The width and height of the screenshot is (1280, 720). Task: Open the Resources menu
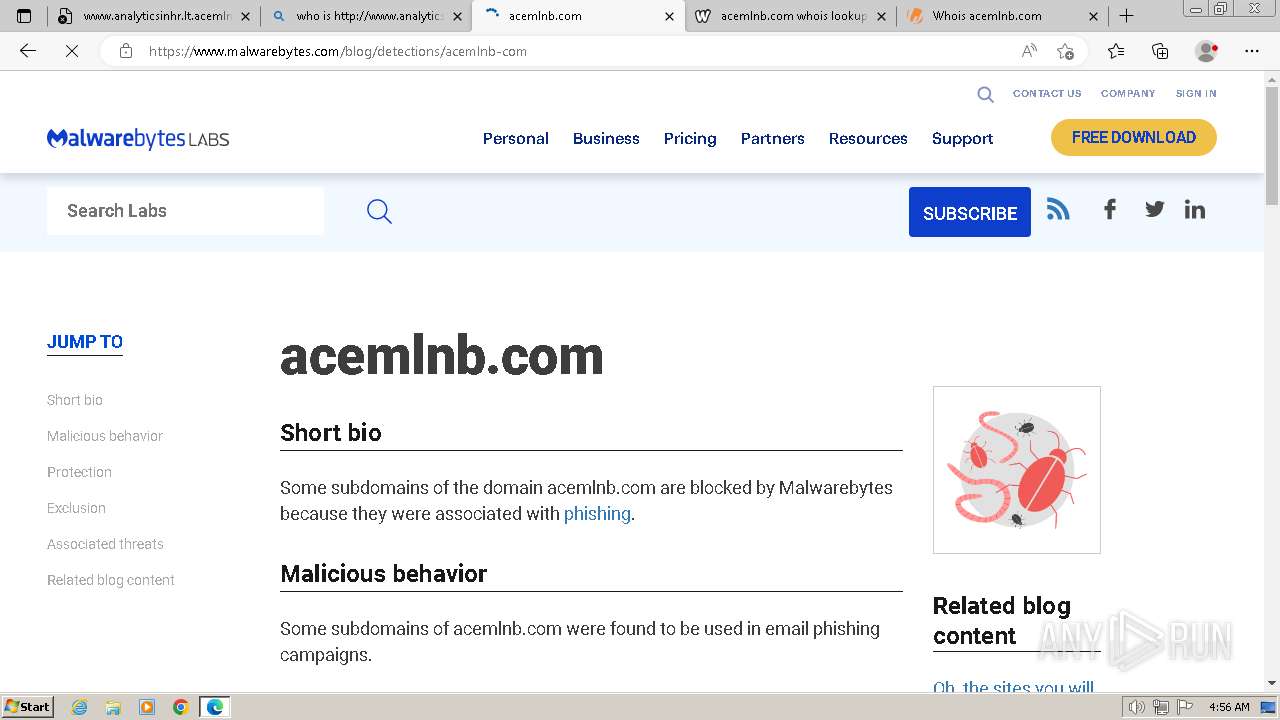(x=868, y=139)
